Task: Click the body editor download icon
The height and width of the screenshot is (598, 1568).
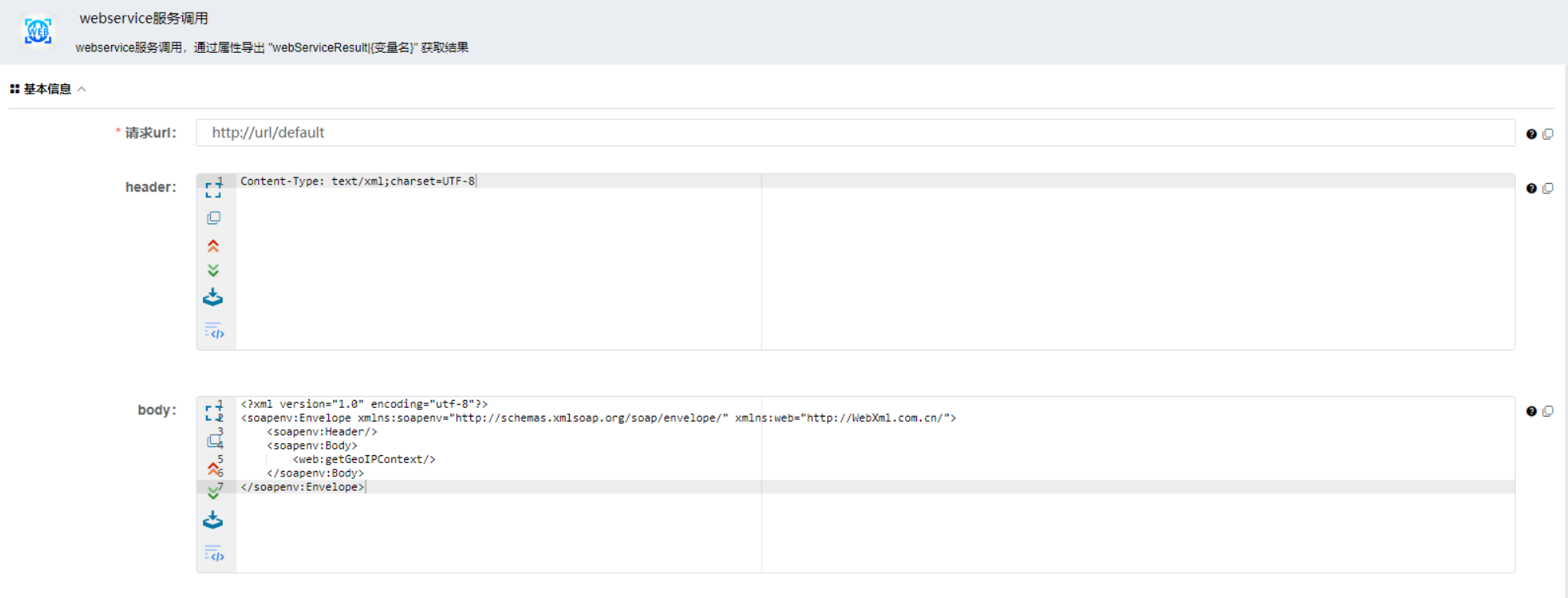Action: coord(213,521)
